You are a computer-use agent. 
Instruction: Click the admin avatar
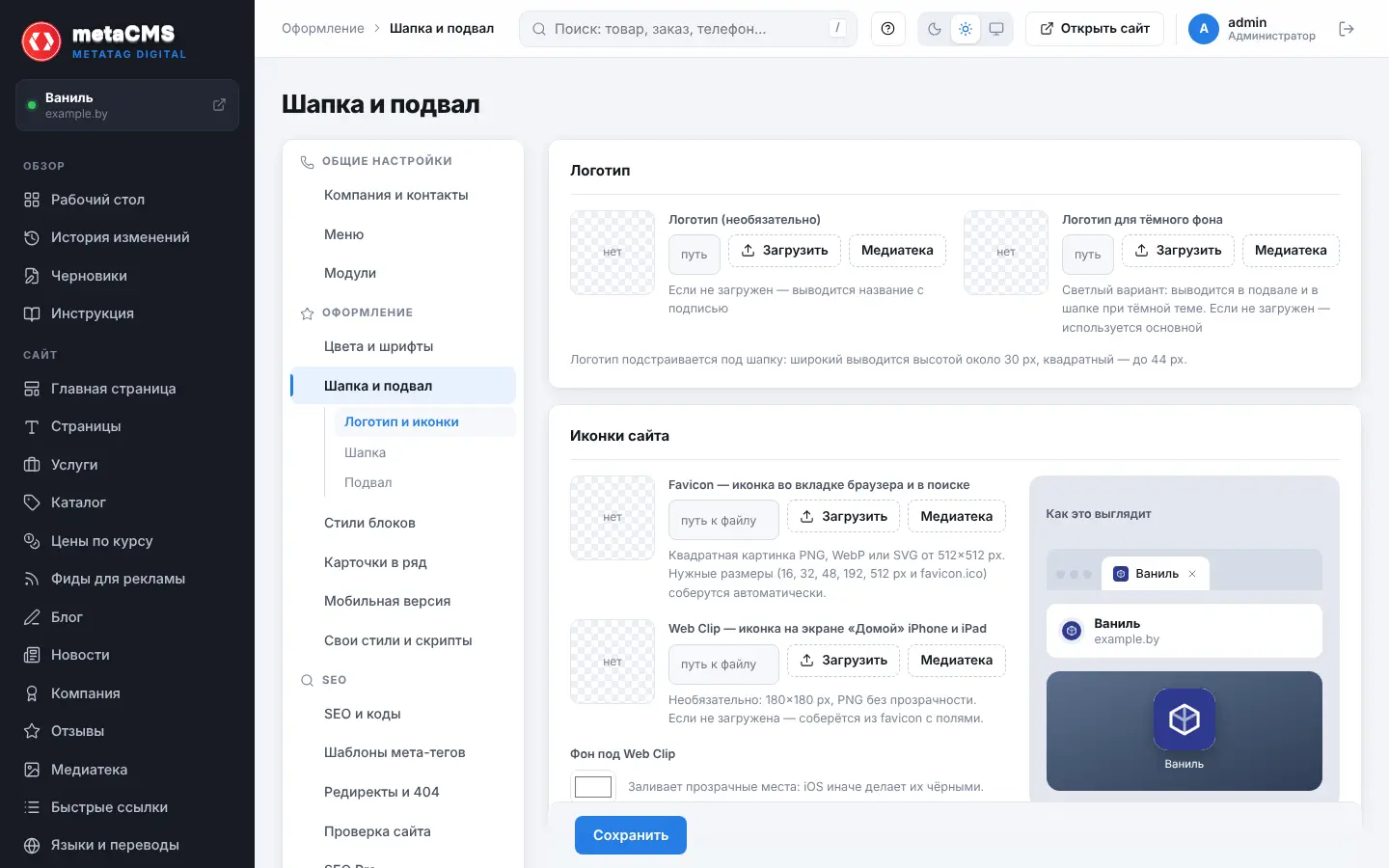pyautogui.click(x=1204, y=29)
